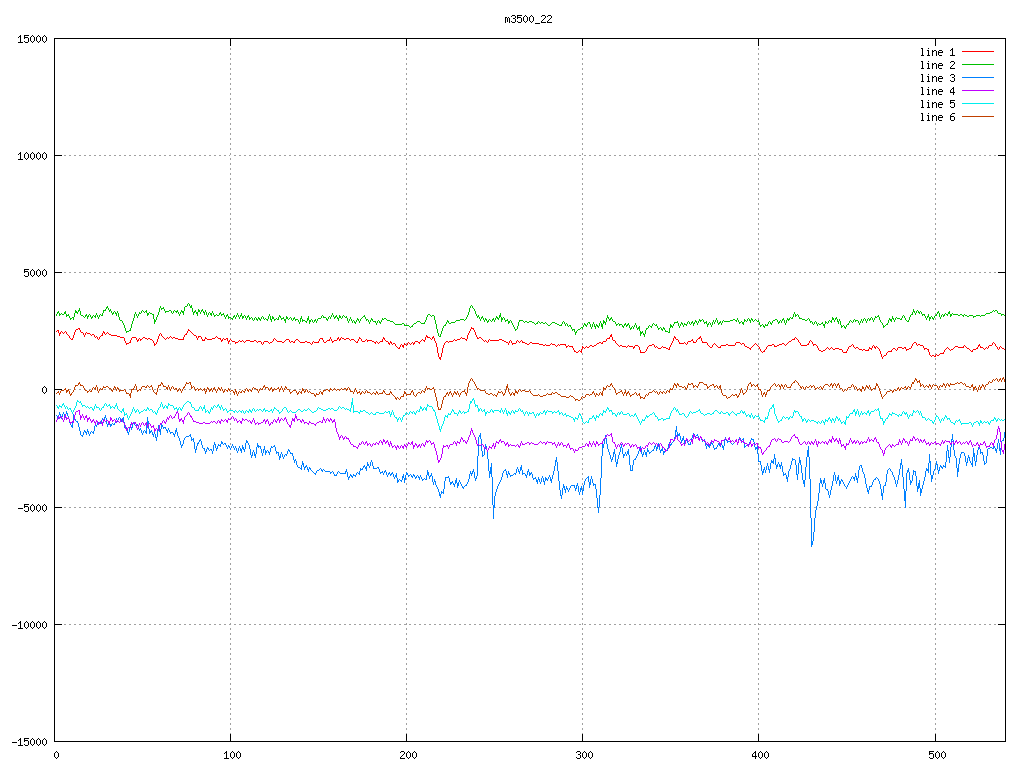
Task: Click the red line 1 legend sample
Action: point(978,52)
